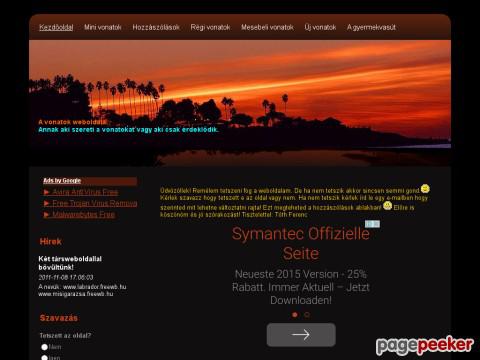
Task: Click the 'Neueste 2015 Version' ad description
Action: tap(301, 287)
